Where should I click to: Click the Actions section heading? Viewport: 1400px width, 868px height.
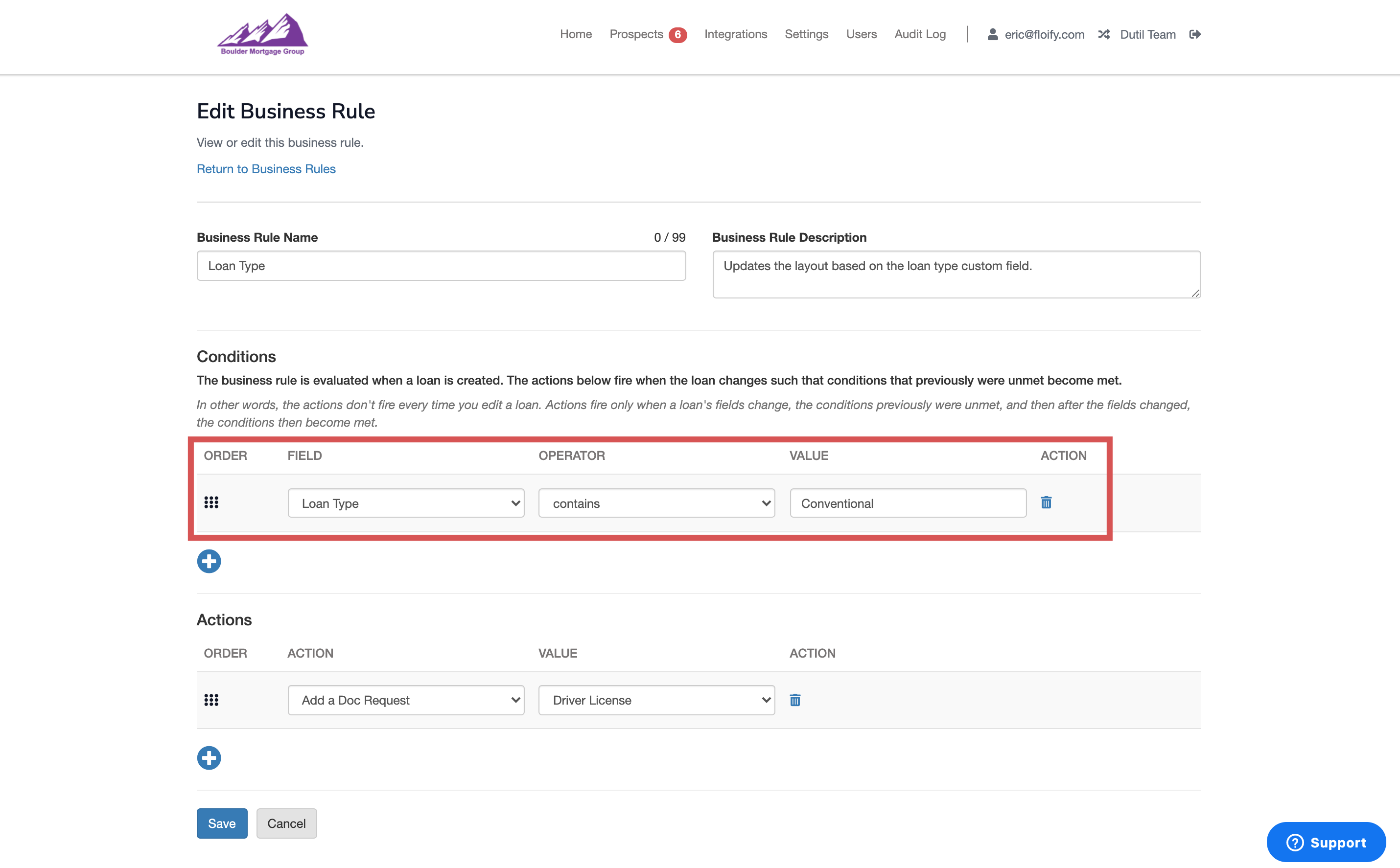pyautogui.click(x=224, y=620)
